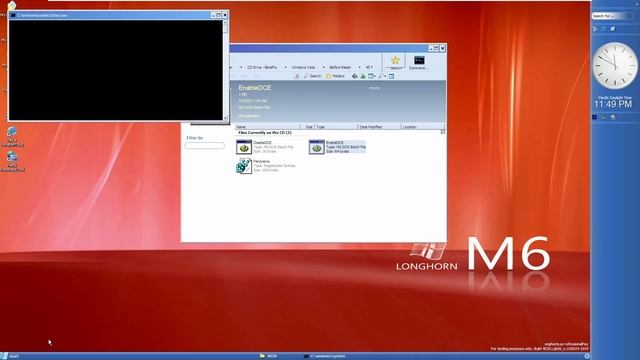Select the Windows Vista breadcrumb segment
The width and height of the screenshot is (640, 360).
click(303, 67)
